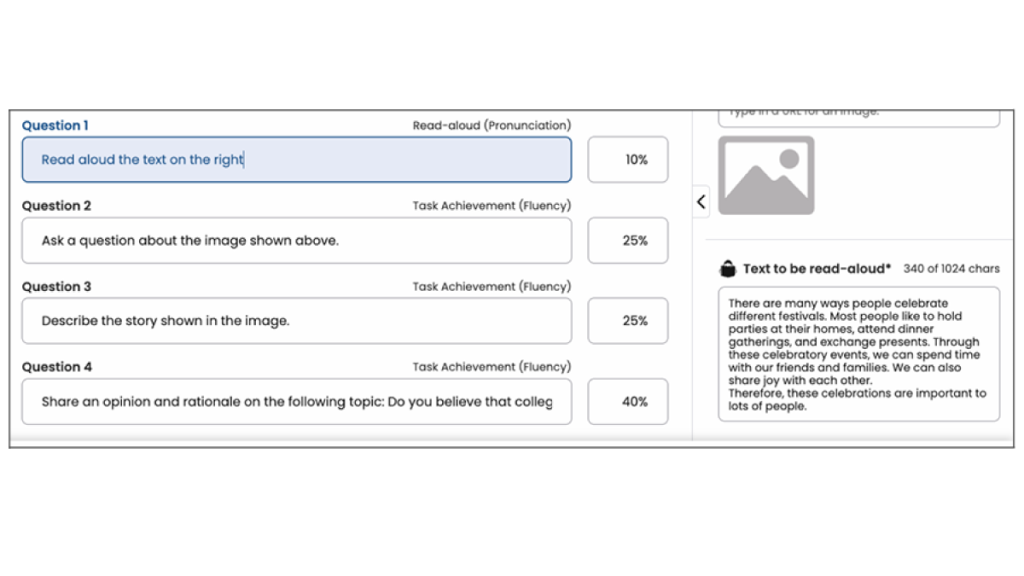This screenshot has height=576, width=1024.
Task: Click the Question 1 heading label
Action: point(55,125)
